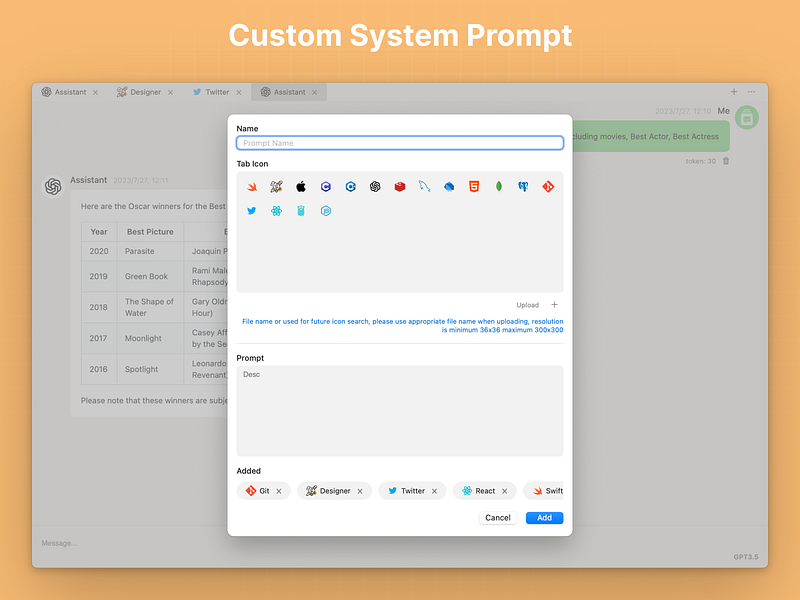Viewport: 800px width, 600px height.
Task: Pick the green MongoDB leaf icon
Action: pyautogui.click(x=498, y=187)
